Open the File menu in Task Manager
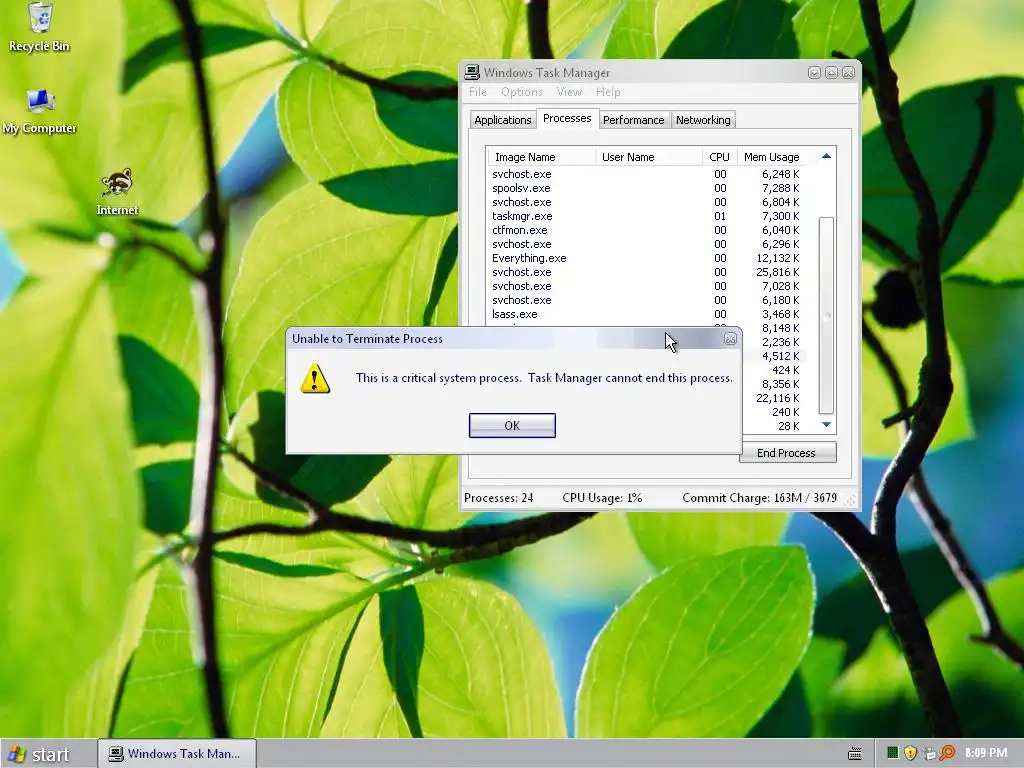This screenshot has width=1024, height=768. pos(477,92)
